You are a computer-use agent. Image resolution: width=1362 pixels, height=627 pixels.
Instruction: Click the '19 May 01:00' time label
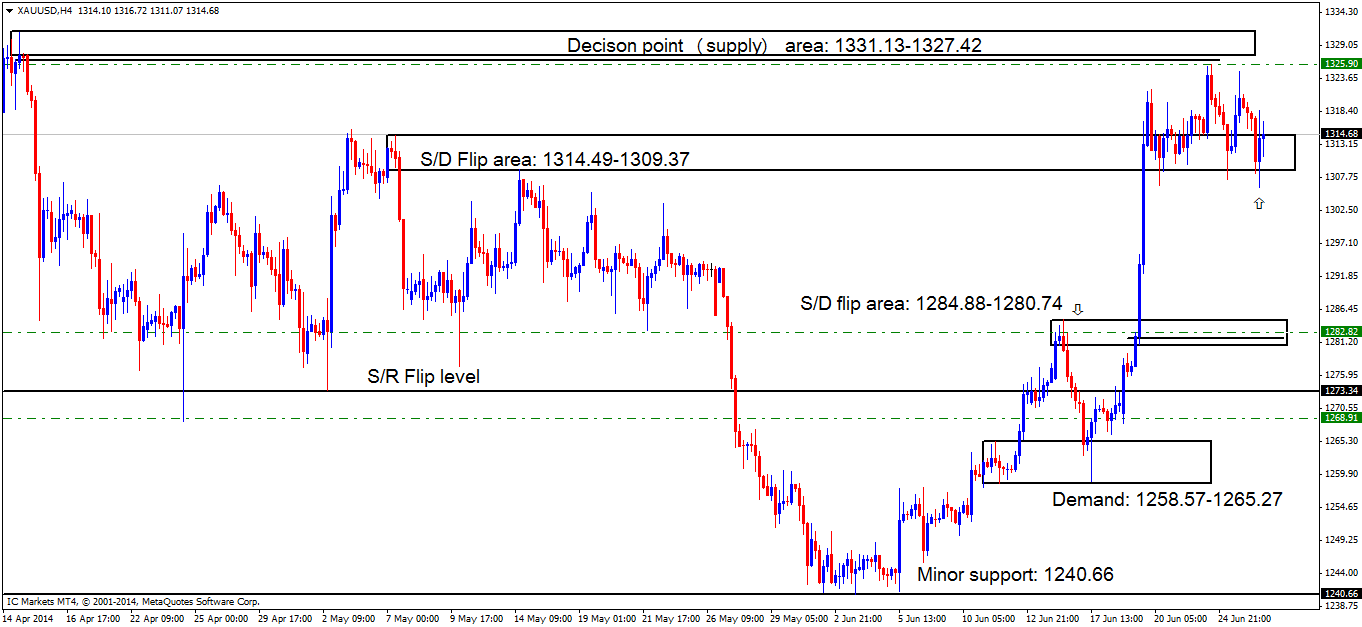pyautogui.click(x=605, y=619)
